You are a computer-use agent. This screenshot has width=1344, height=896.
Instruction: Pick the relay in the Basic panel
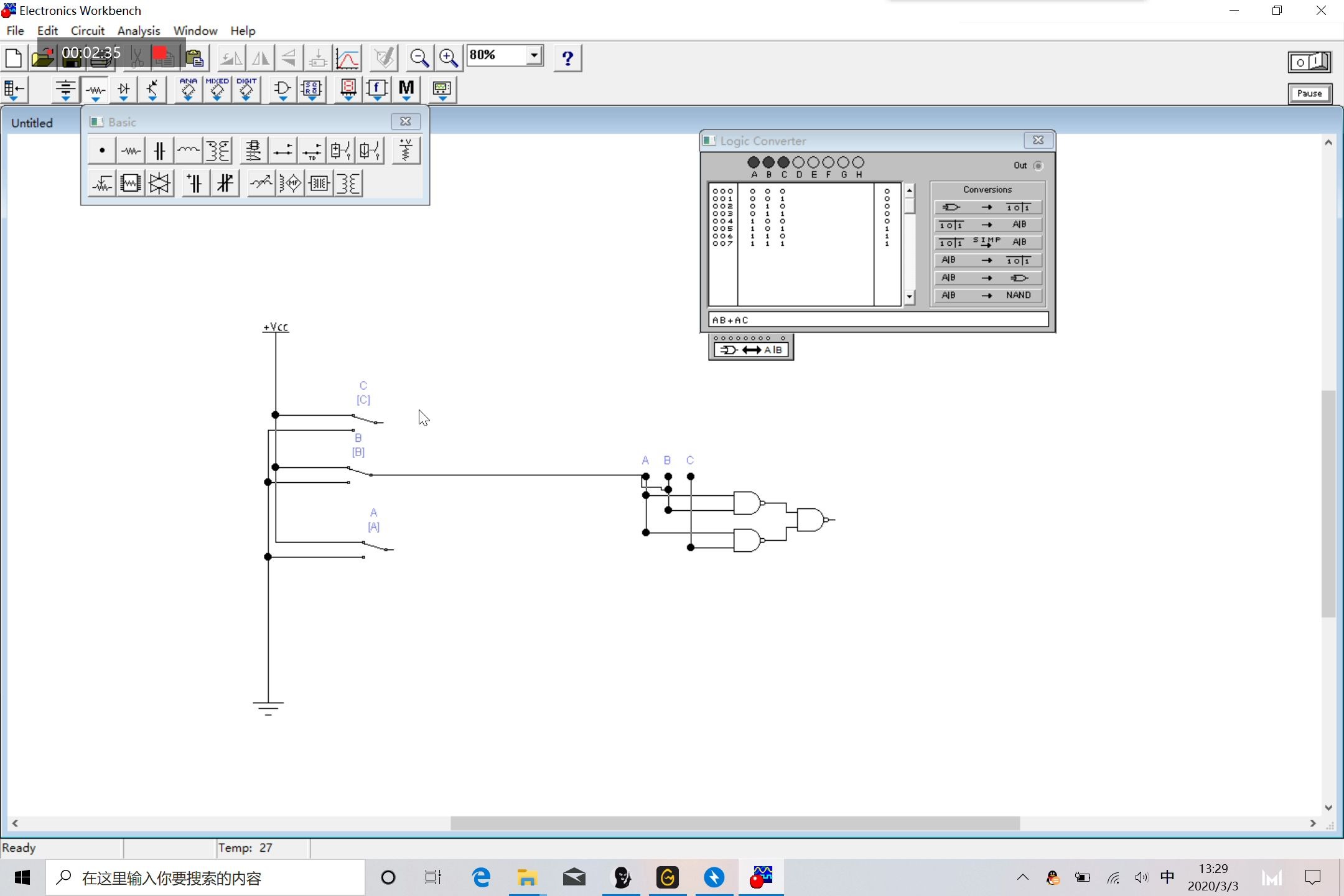coord(253,151)
